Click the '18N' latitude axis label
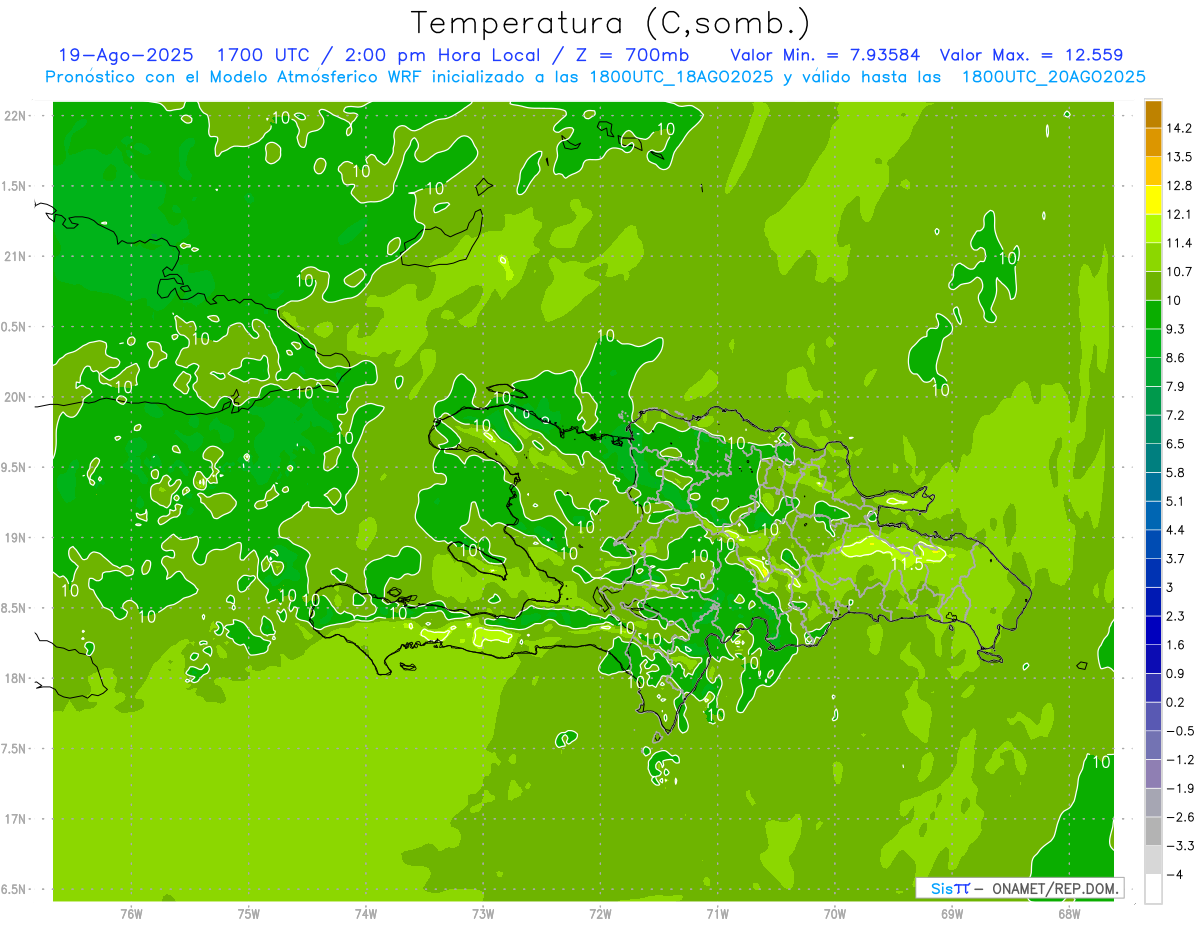The image size is (1200, 927). (x=17, y=678)
